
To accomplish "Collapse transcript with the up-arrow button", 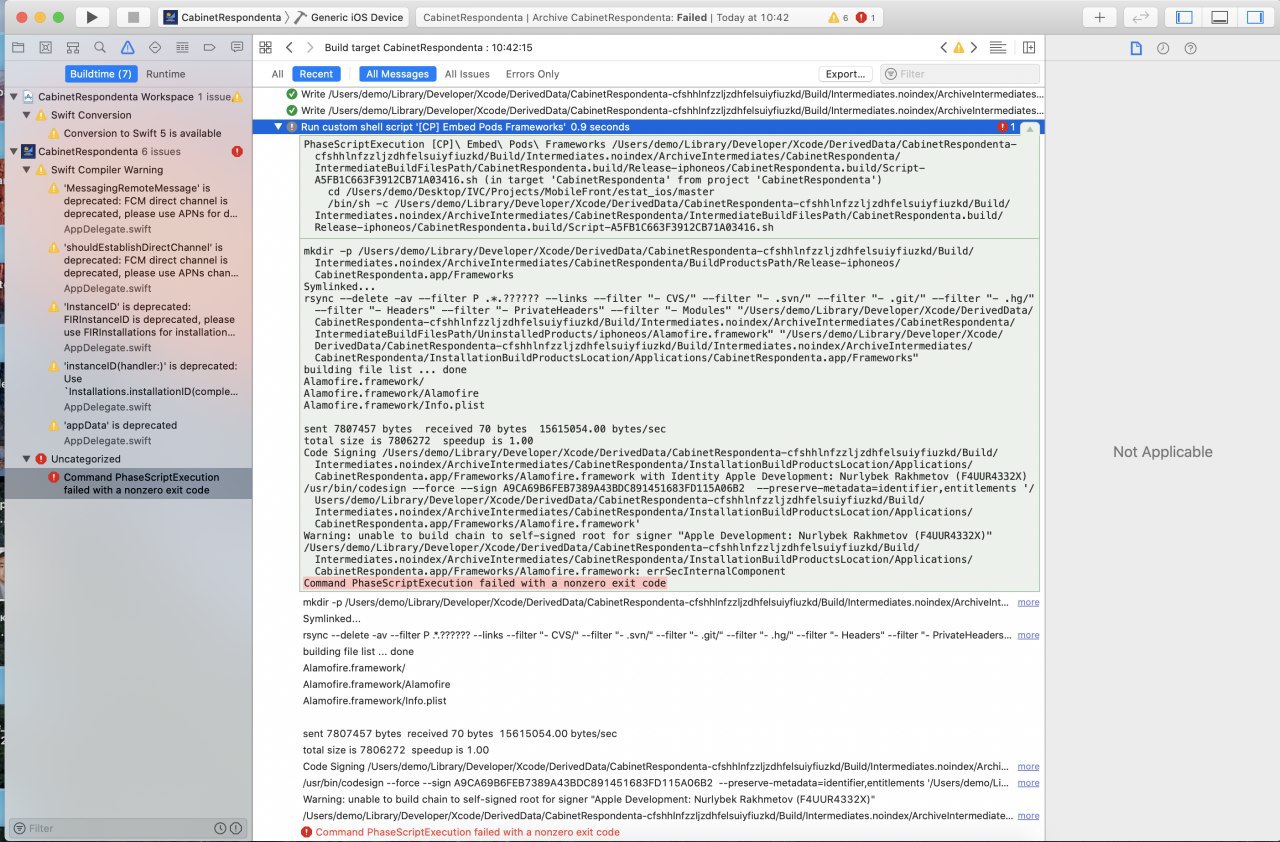I will (1029, 127).
